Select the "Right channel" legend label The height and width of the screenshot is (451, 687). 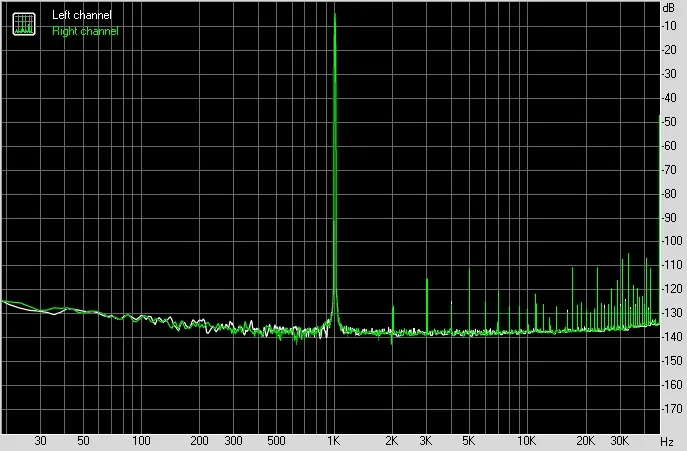[85, 32]
